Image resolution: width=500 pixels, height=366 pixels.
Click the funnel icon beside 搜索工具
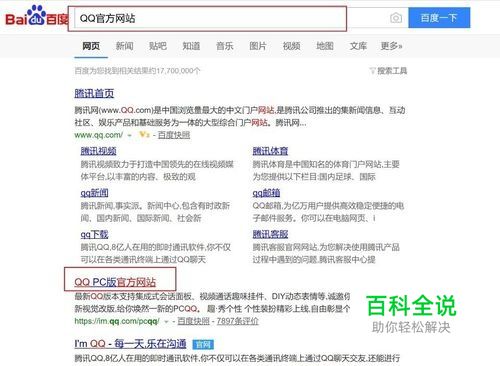(x=372, y=71)
